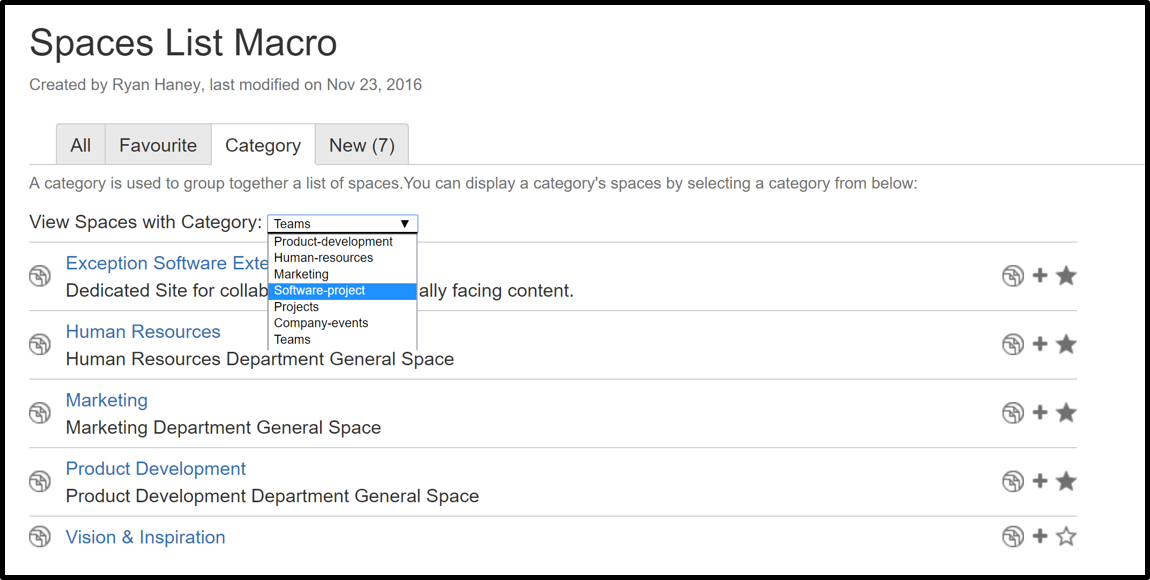The height and width of the screenshot is (580, 1150).
Task: Click the space logo beside the Marketing space
Action: point(40,412)
